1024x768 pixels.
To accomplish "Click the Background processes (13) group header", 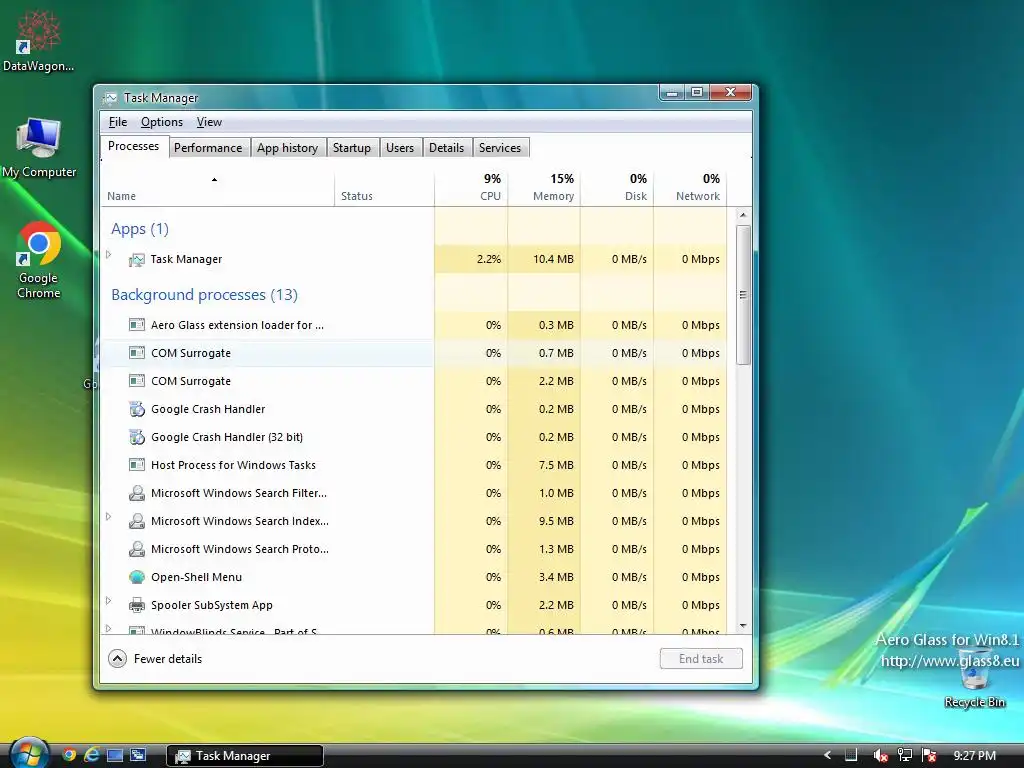I will click(x=204, y=295).
